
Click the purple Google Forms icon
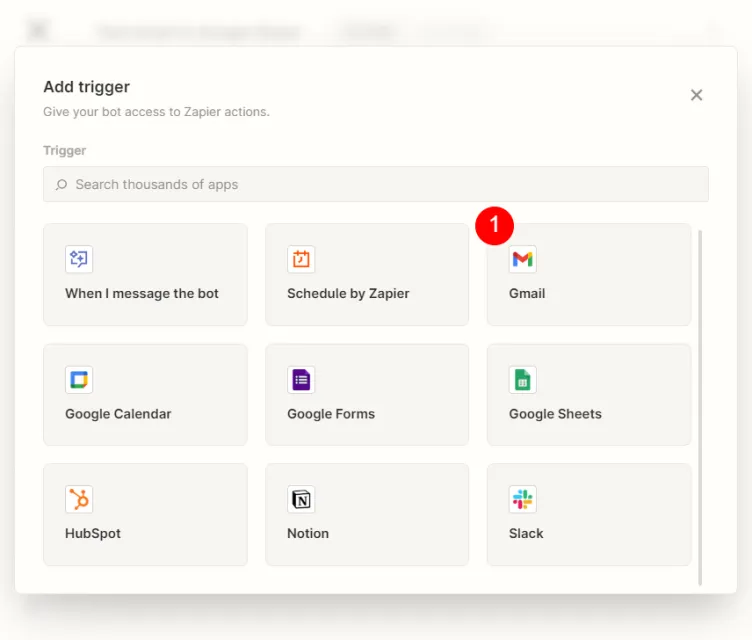301,380
